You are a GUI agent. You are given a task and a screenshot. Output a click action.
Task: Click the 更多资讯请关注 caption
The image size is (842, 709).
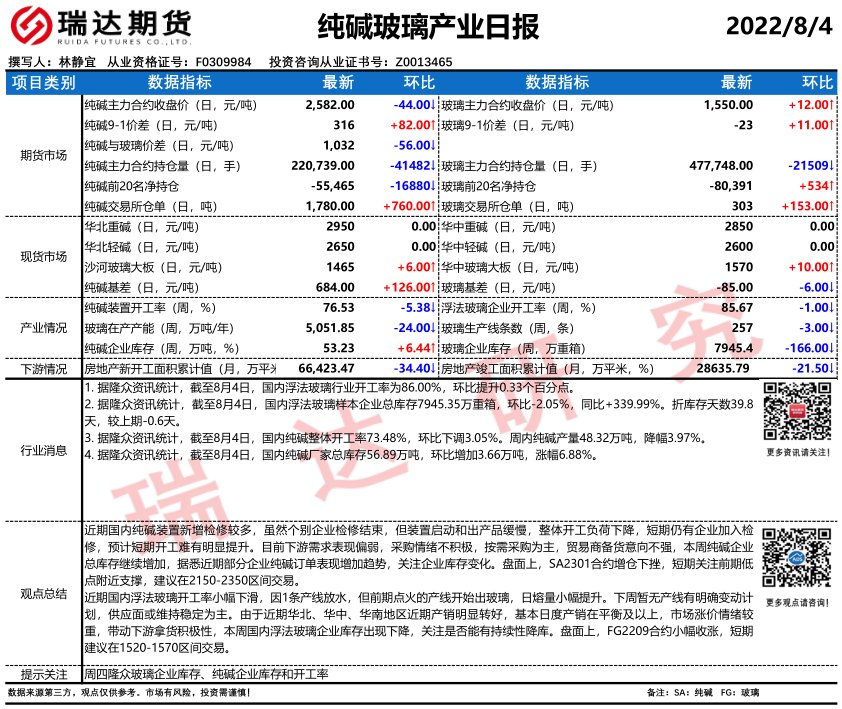coord(797,453)
